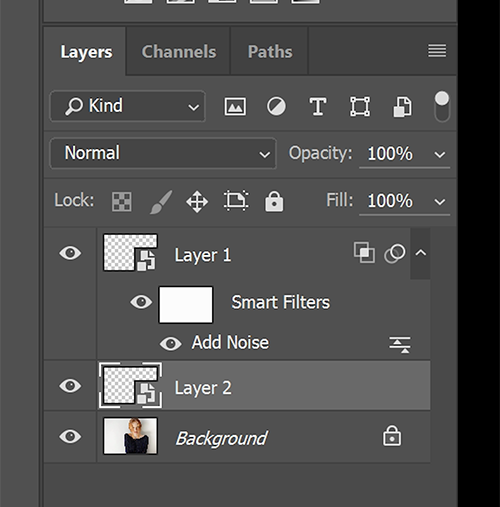Filter for shape layers icon
Screen dimensions: 500x507
point(360,107)
